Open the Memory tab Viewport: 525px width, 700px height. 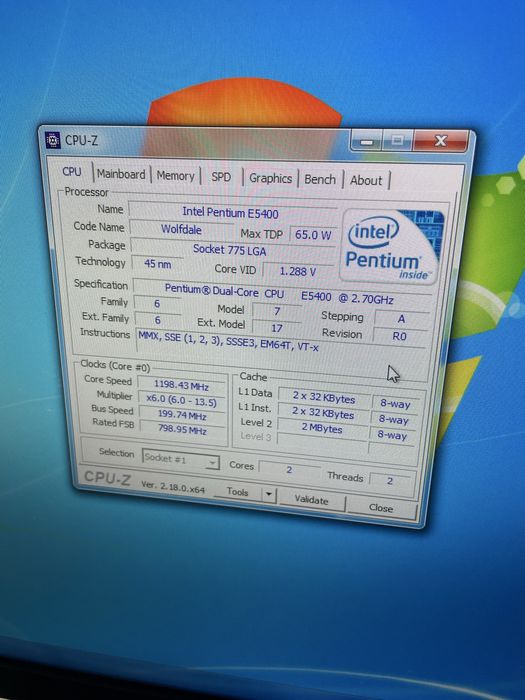pyautogui.click(x=175, y=176)
